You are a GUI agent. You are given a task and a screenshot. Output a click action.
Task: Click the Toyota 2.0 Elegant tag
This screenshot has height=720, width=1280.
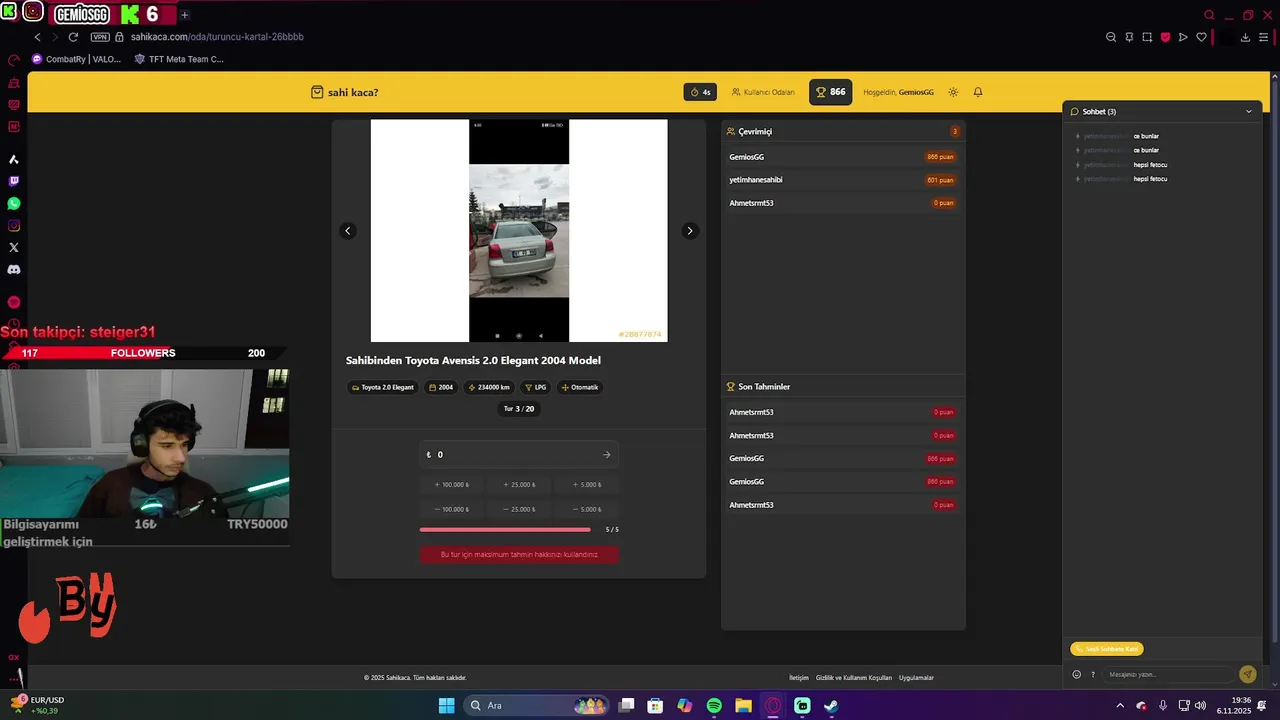[382, 387]
